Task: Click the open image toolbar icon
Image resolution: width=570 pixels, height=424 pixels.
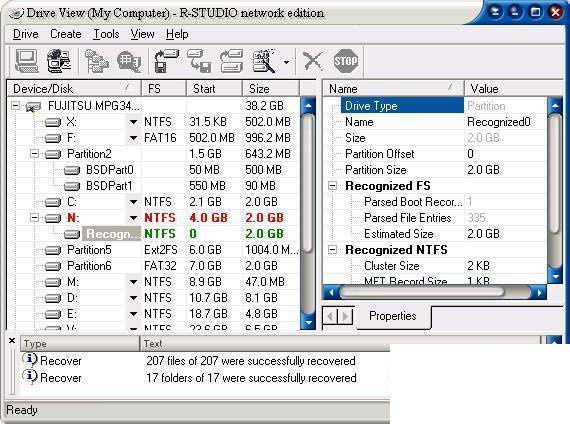Action: pos(199,61)
